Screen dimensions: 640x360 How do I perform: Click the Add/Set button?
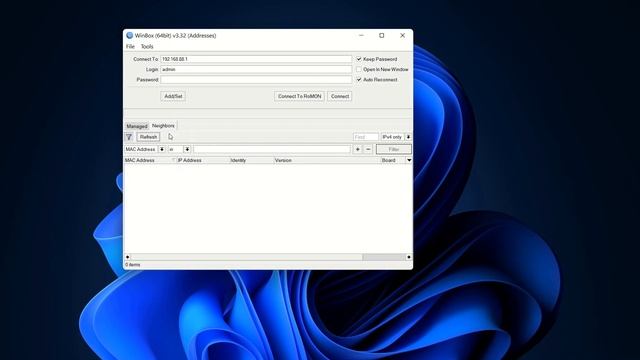pyautogui.click(x=173, y=96)
